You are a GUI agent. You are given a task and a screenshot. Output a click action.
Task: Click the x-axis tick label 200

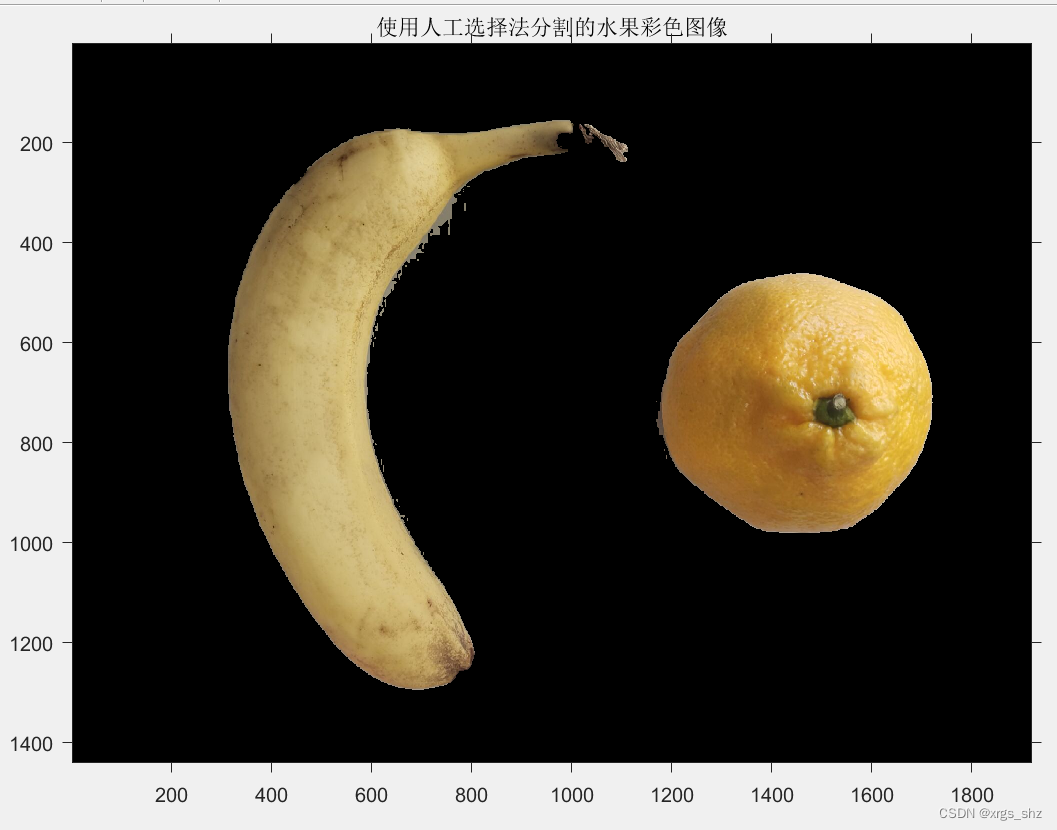(x=171, y=795)
